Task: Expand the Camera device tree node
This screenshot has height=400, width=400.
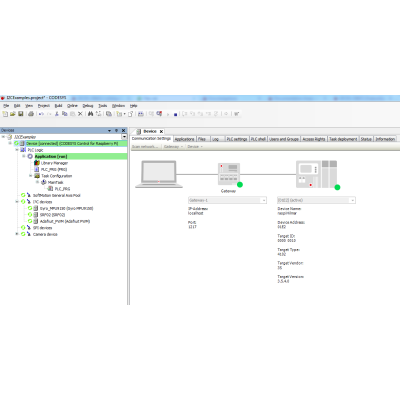Action: tap(17, 234)
